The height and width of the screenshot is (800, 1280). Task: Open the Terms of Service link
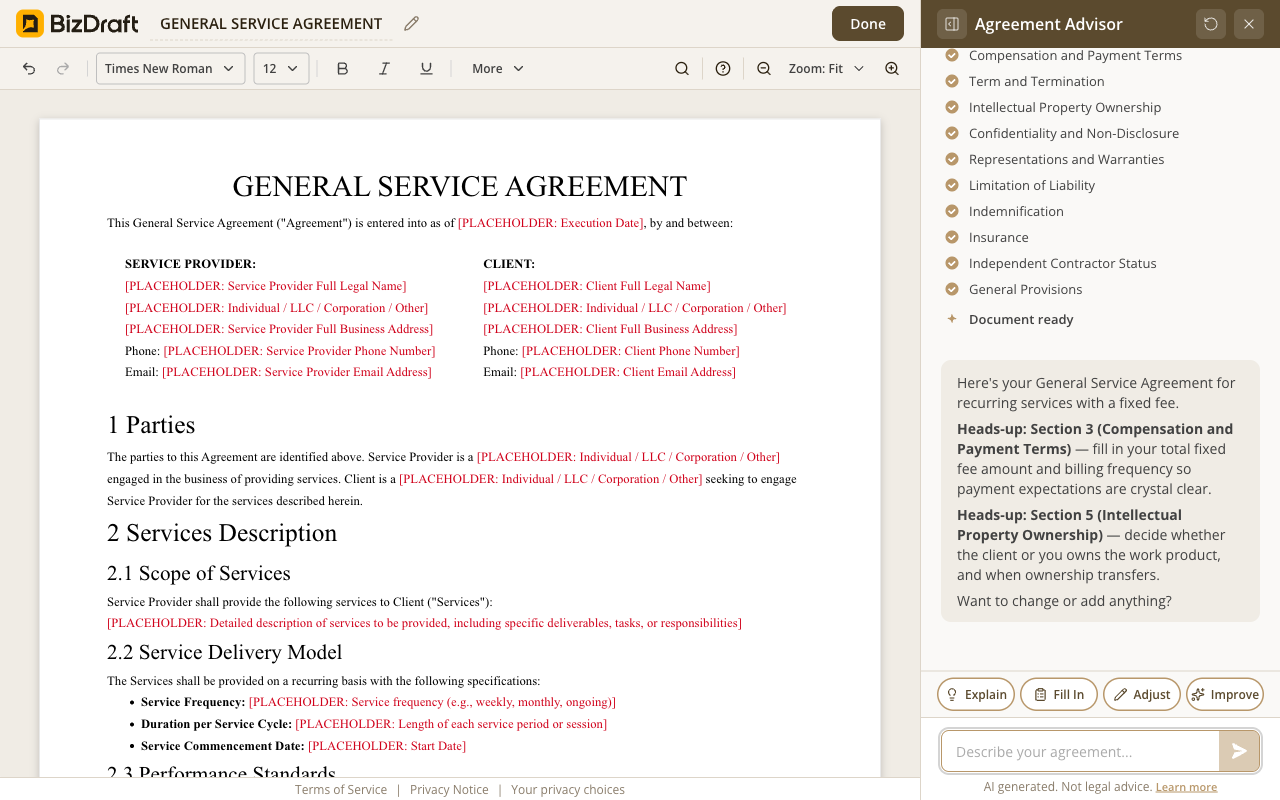tap(341, 789)
